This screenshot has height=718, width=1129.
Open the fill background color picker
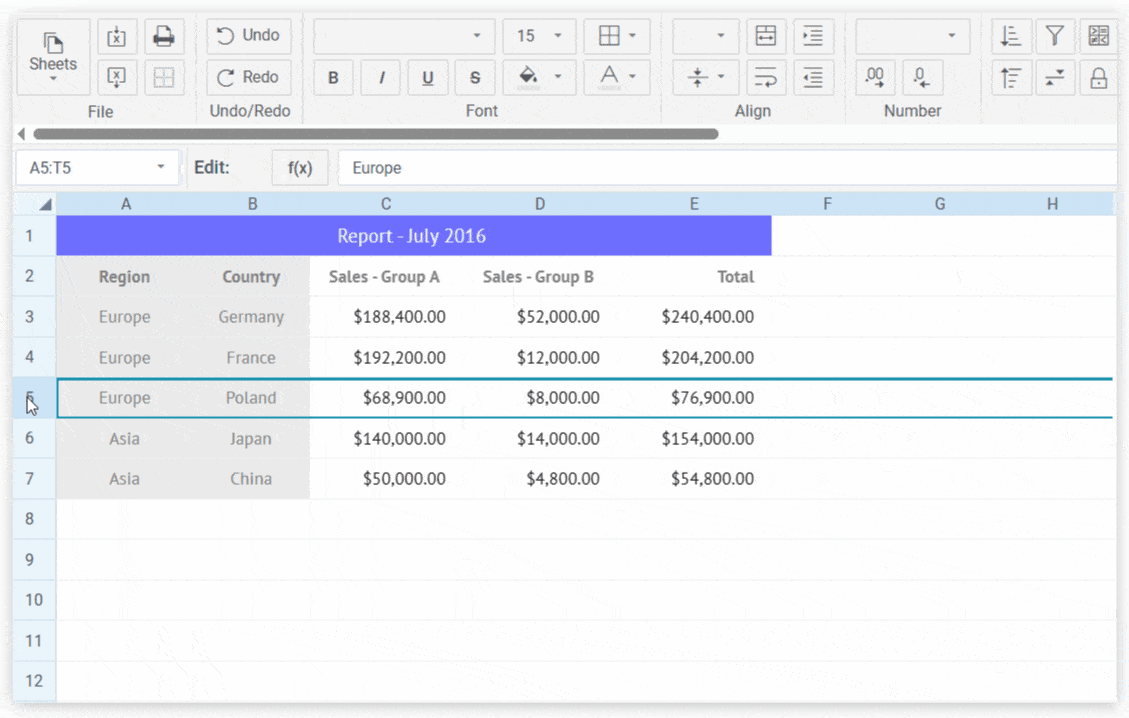[x=541, y=77]
